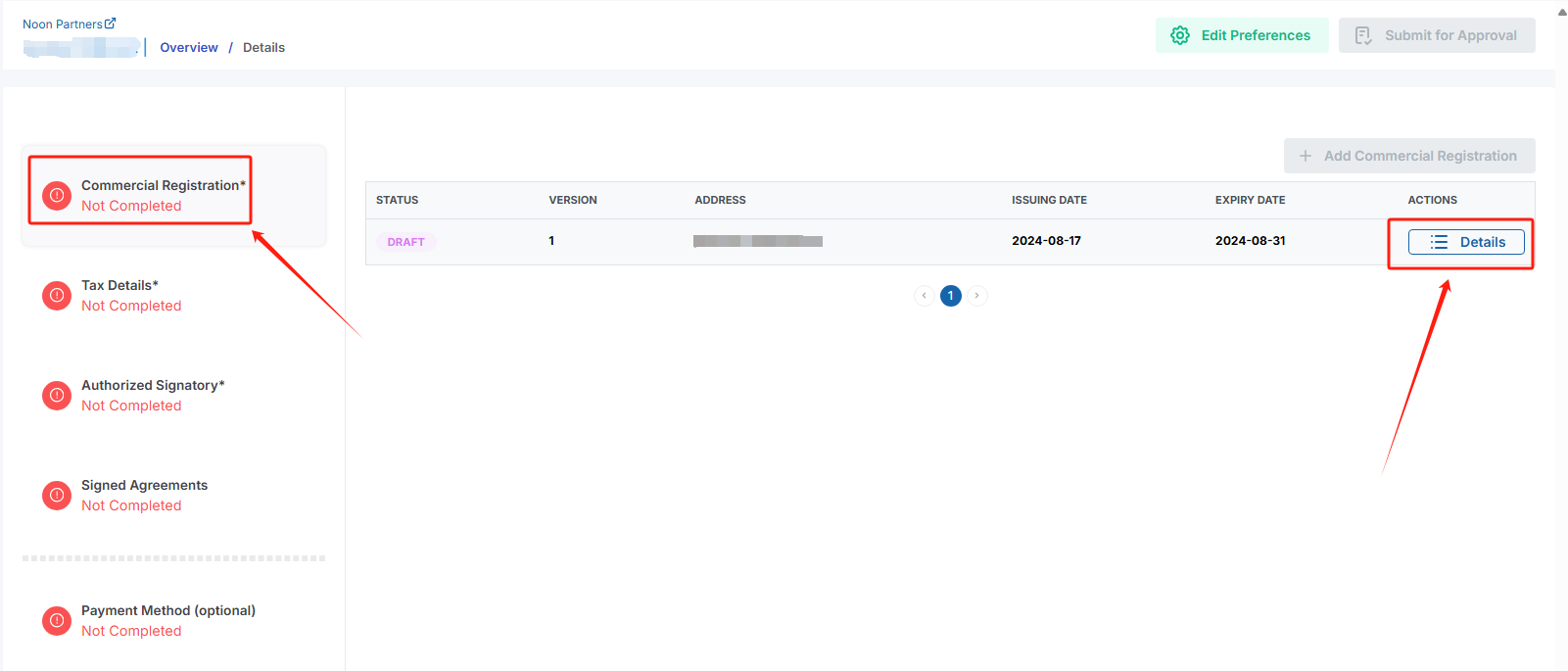Click the external link icon beside Noon Partners
Screen dimensions: 1568x671
point(111,24)
